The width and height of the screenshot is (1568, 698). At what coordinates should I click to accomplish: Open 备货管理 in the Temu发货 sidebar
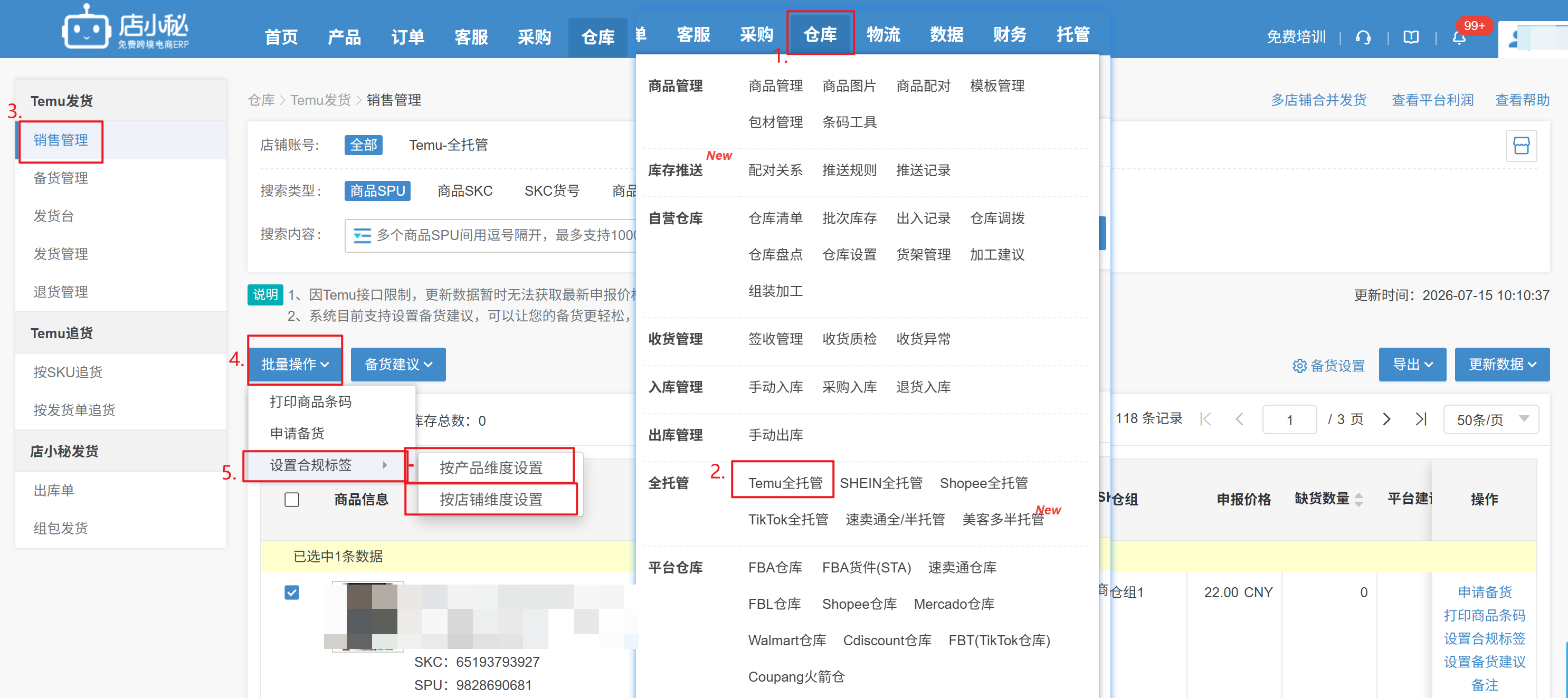tap(60, 178)
